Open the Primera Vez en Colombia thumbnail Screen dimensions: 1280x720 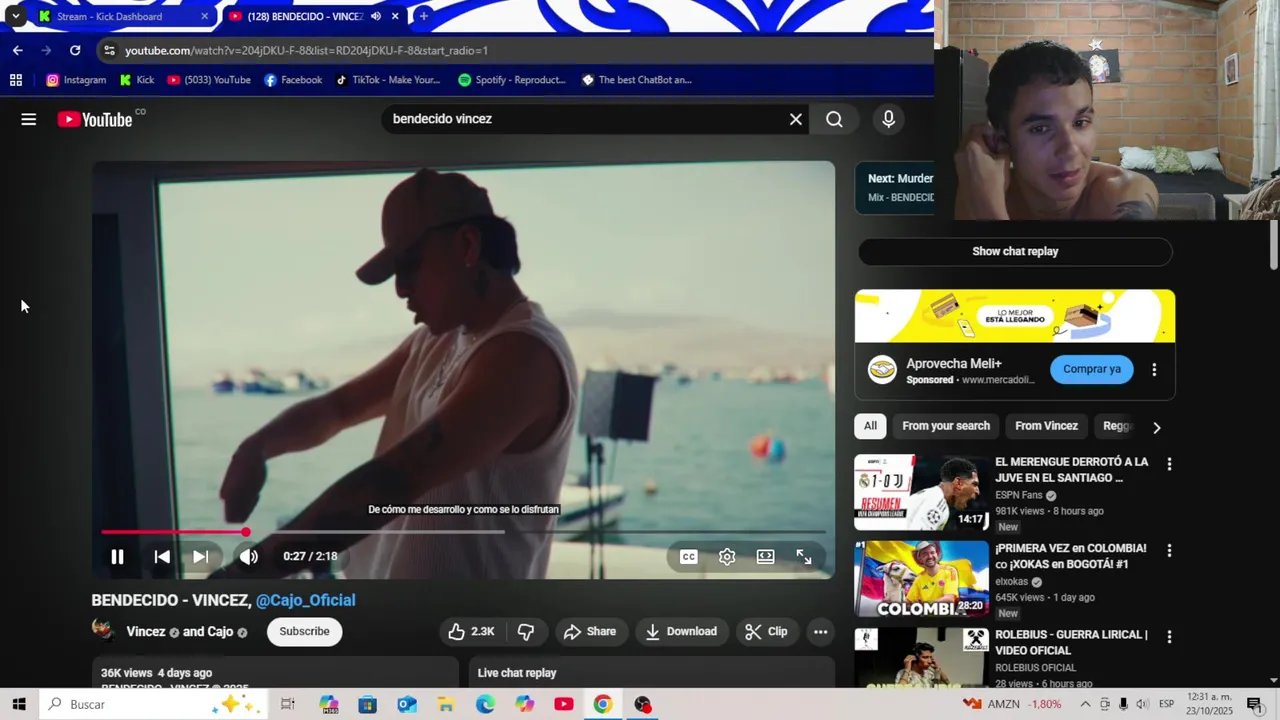pyautogui.click(x=921, y=579)
